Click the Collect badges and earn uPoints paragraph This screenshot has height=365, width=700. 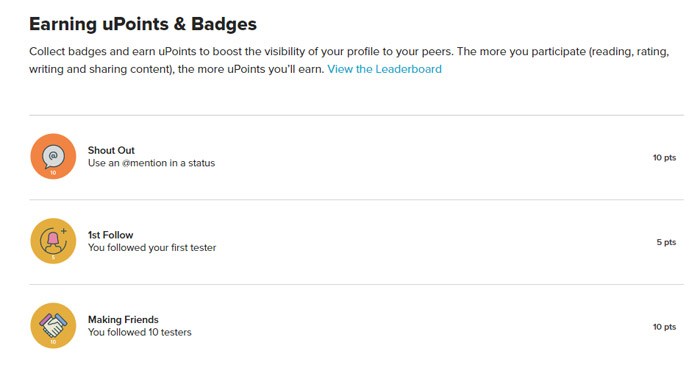pyautogui.click(x=349, y=60)
